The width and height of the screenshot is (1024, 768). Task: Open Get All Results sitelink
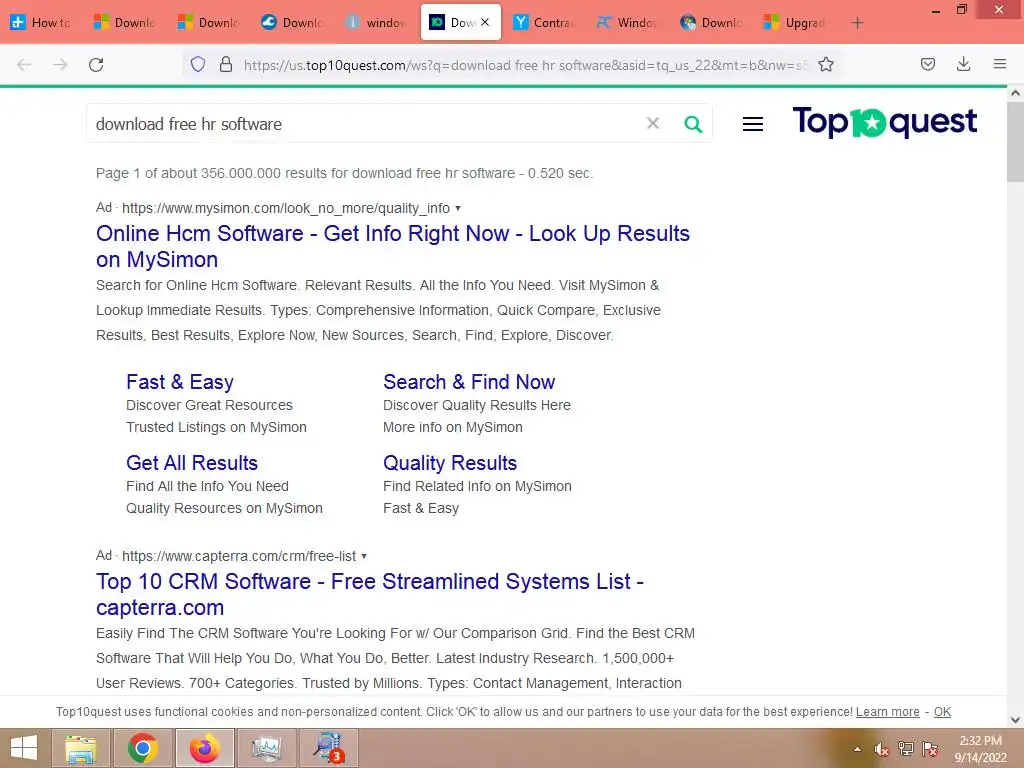(x=192, y=462)
